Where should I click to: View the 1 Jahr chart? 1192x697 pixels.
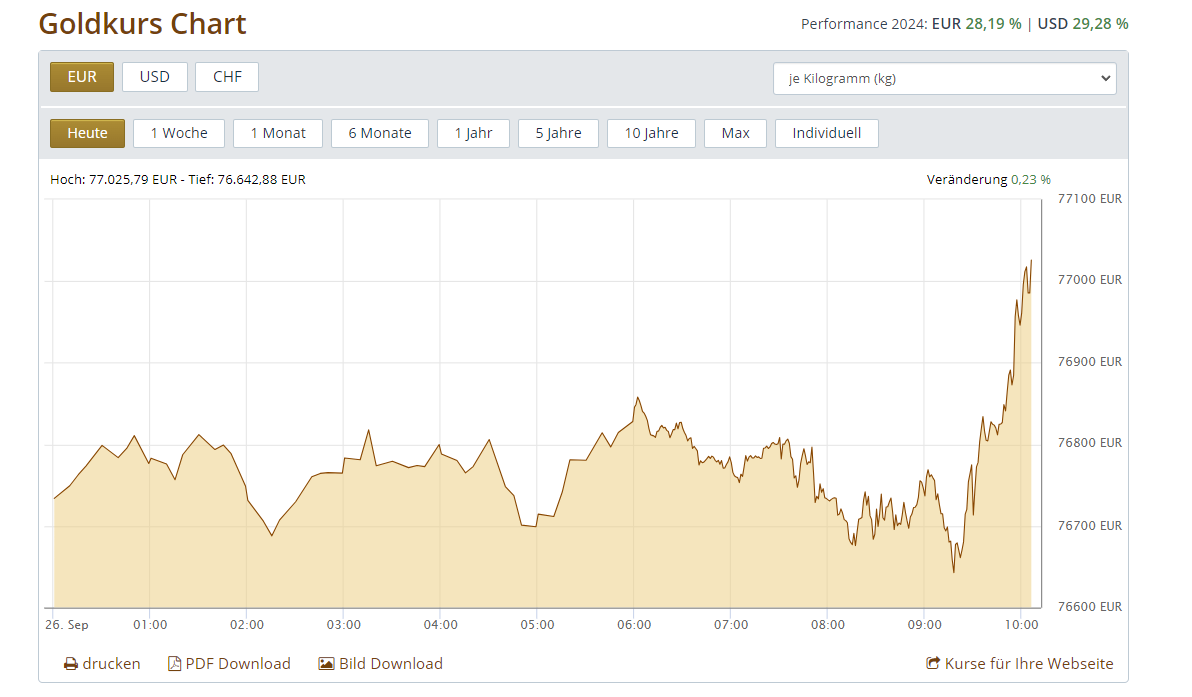click(473, 133)
